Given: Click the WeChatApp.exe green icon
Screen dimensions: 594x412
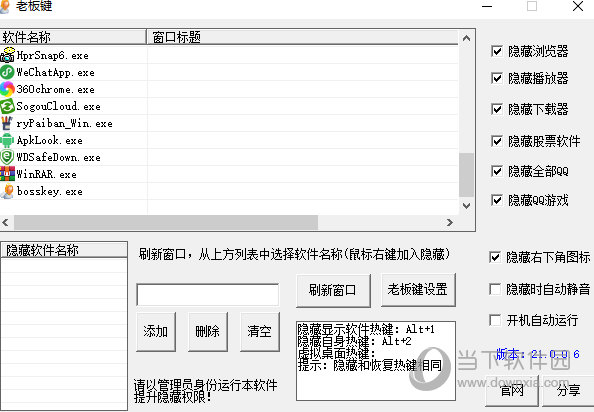Looking at the screenshot, I should point(7,72).
